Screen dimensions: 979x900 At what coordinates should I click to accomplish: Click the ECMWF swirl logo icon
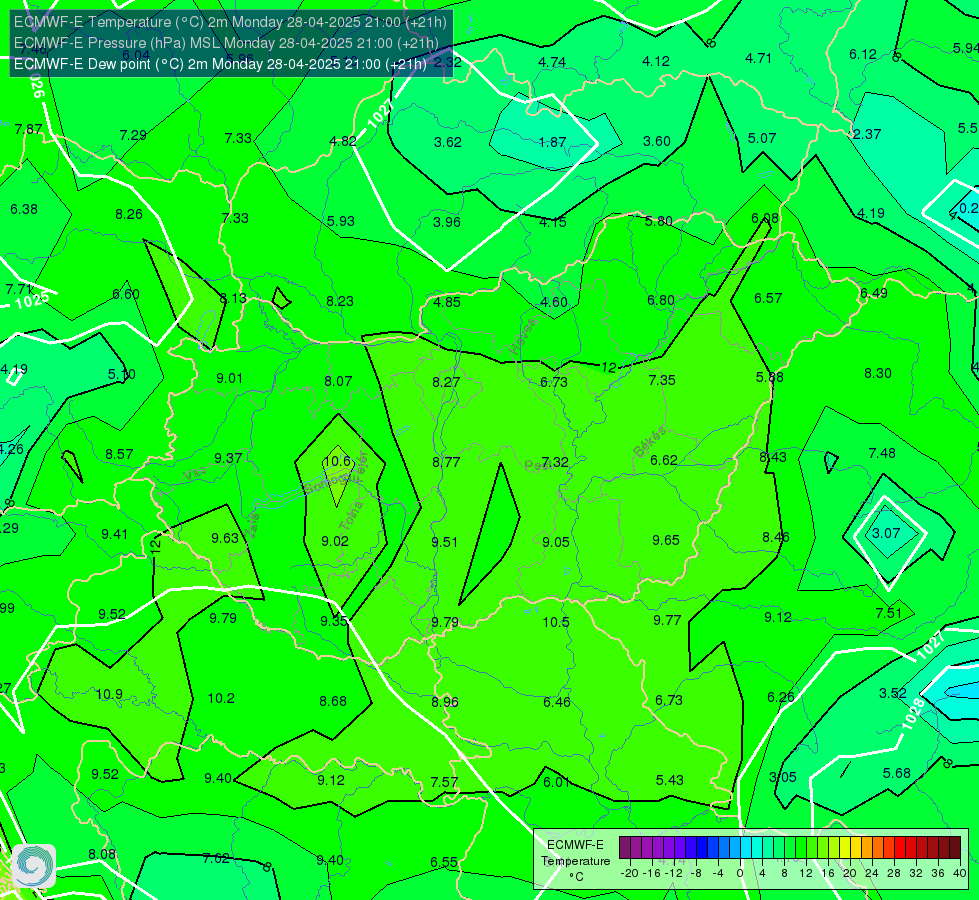tap(34, 866)
